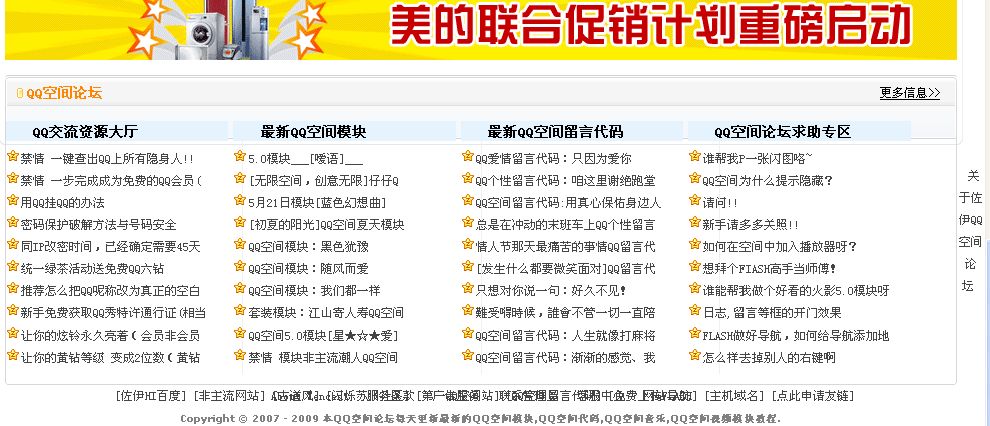
Task: Click star icon beside 5.0模块___[嗳语]___
Action: coord(240,156)
